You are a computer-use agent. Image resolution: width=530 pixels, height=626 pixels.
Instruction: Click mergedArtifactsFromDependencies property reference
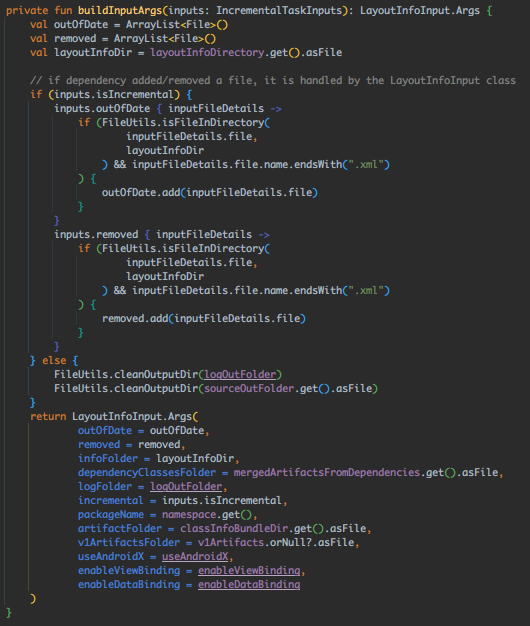[x=327, y=472]
